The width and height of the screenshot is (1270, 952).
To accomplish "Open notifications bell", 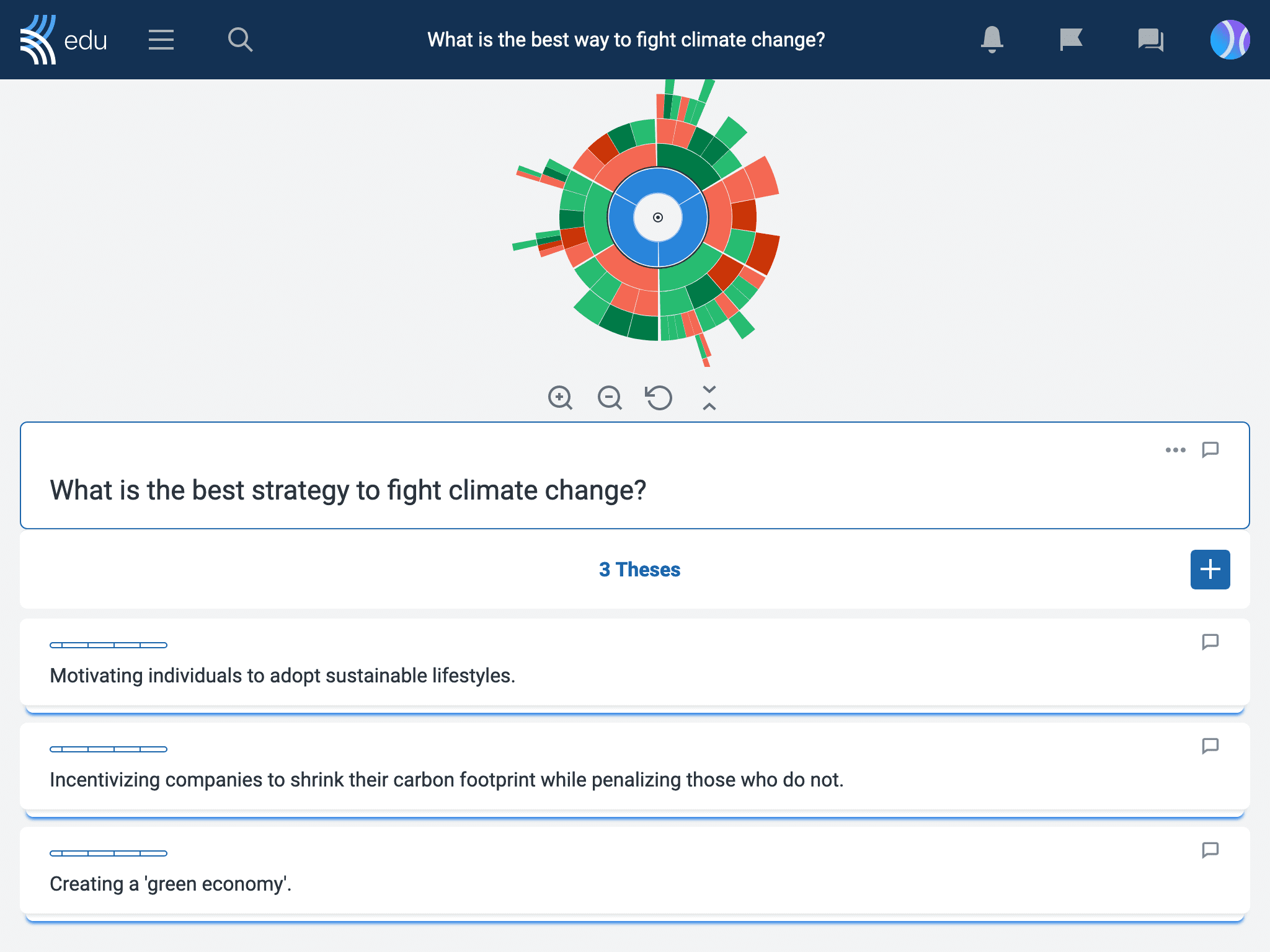I will pyautogui.click(x=992, y=40).
